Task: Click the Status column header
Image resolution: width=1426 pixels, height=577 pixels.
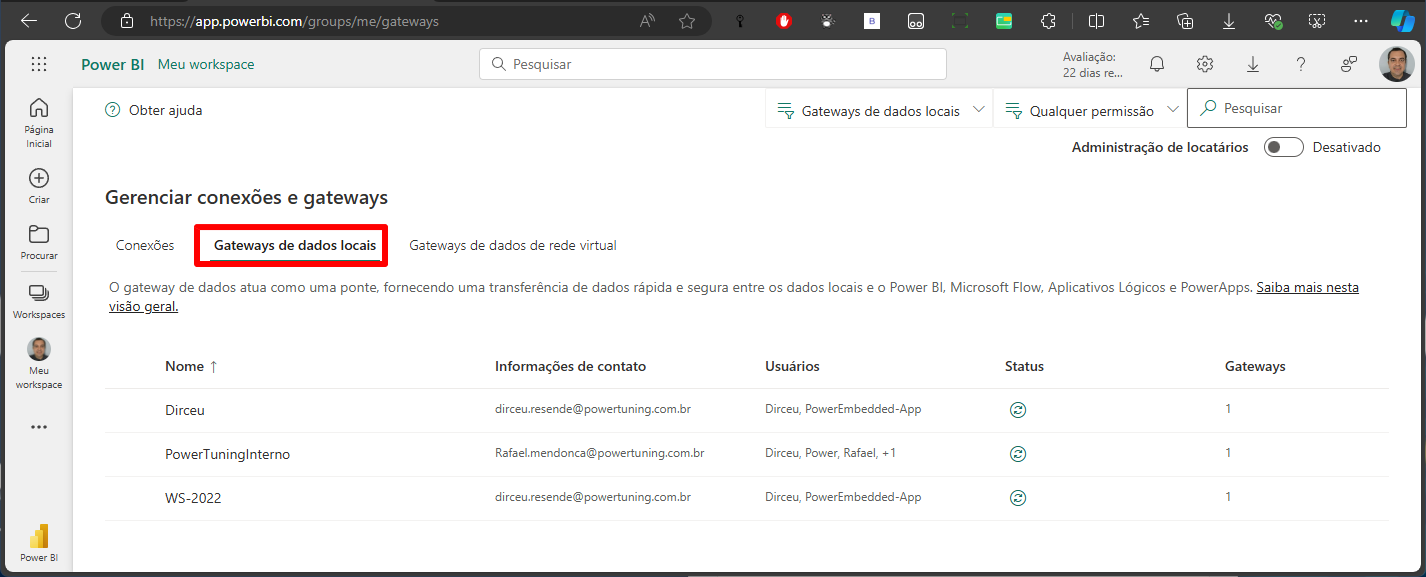Action: pos(1024,366)
